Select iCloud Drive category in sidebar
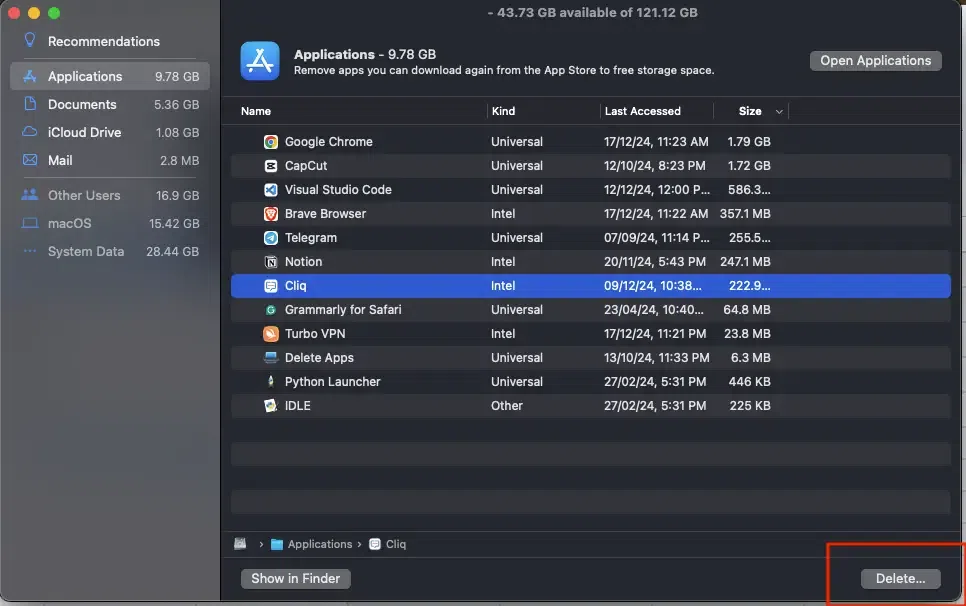966x606 pixels. [110, 132]
